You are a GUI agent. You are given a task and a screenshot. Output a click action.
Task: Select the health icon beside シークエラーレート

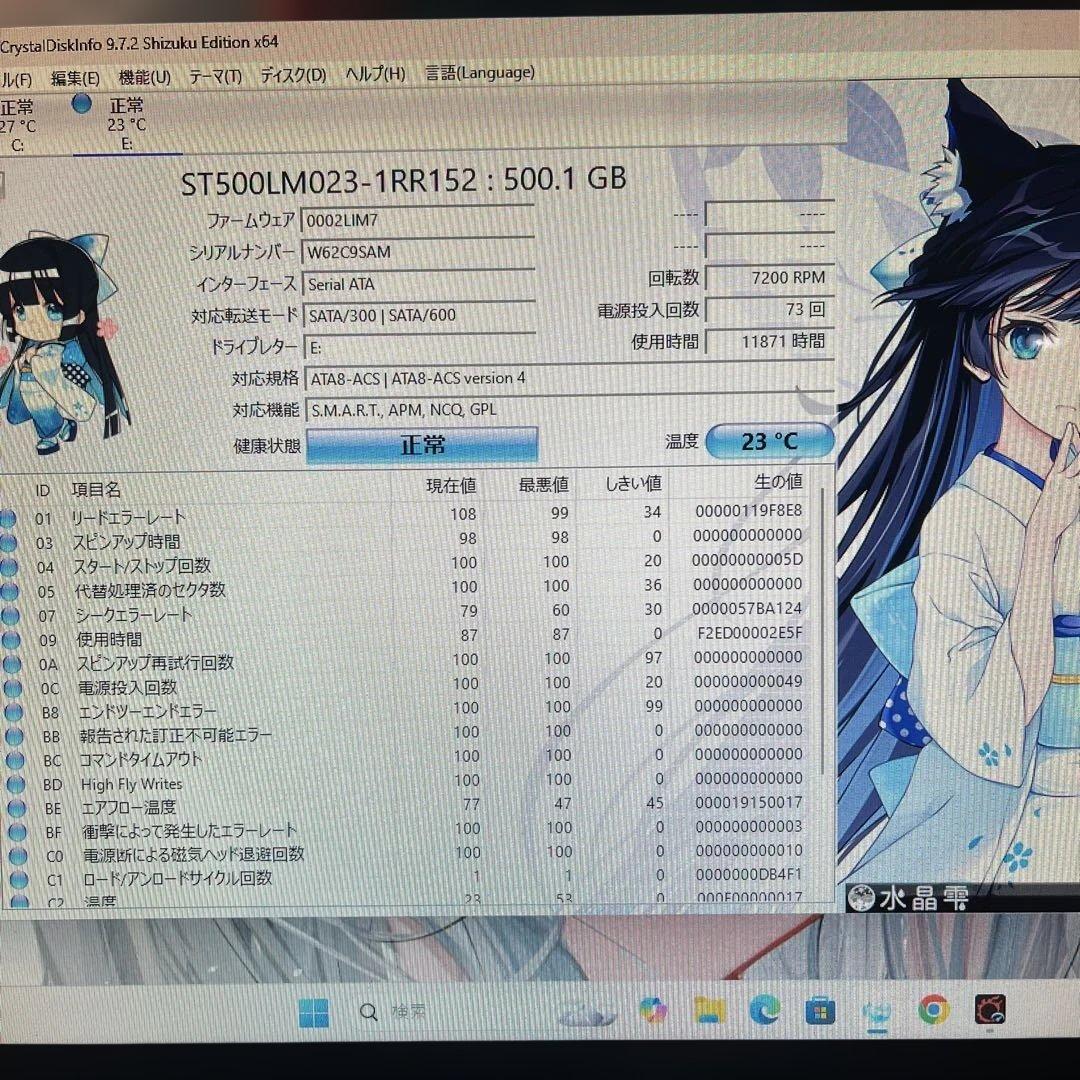coord(10,613)
